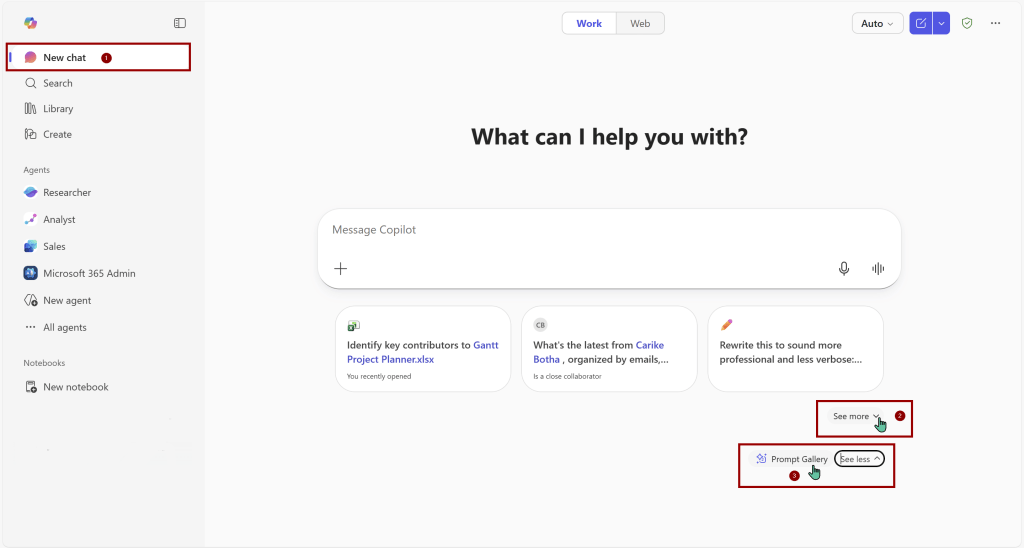
Task: Select the Gantt Project Planner prompt card
Action: click(423, 351)
